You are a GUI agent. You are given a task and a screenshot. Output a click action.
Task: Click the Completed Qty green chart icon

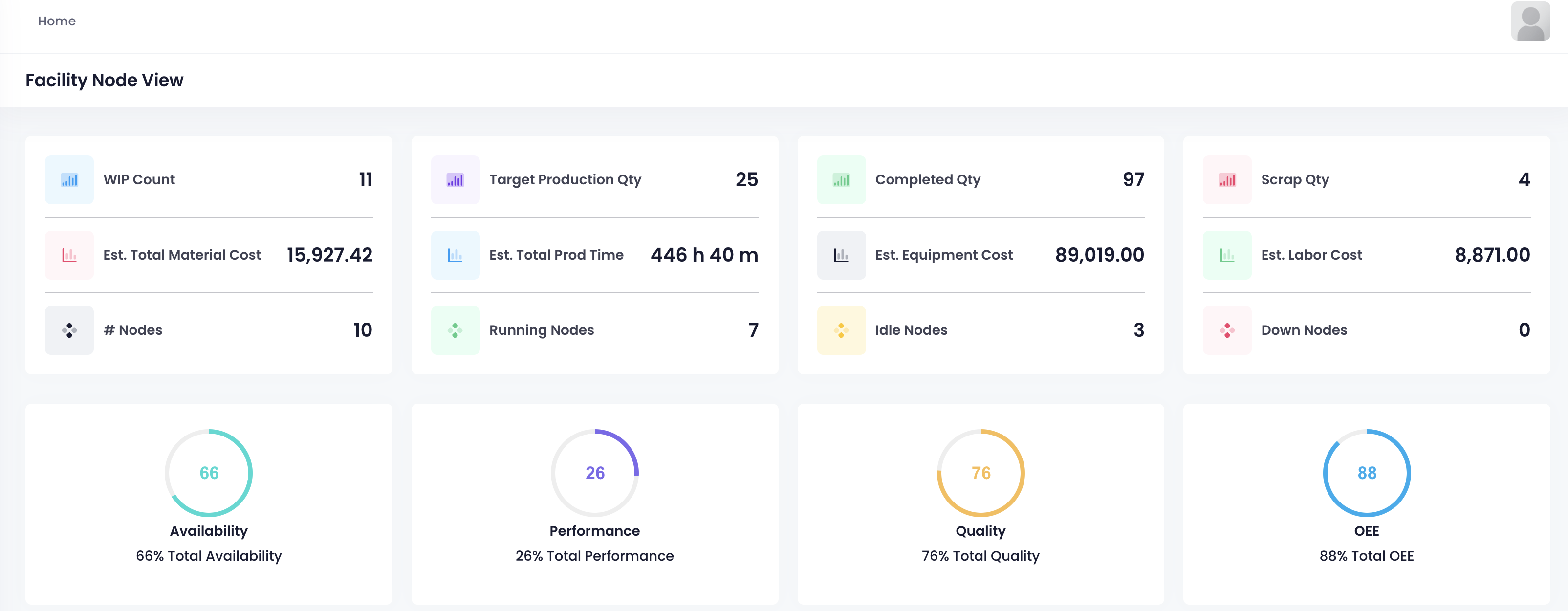tap(841, 179)
